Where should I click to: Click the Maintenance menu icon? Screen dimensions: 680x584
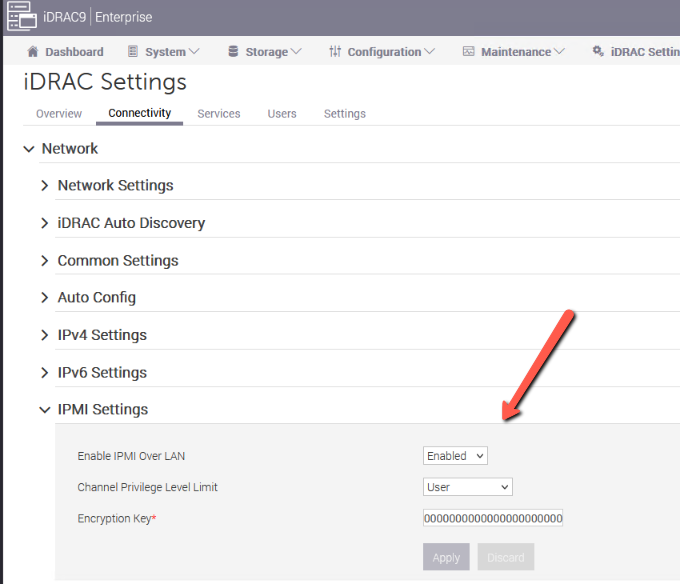click(x=468, y=52)
